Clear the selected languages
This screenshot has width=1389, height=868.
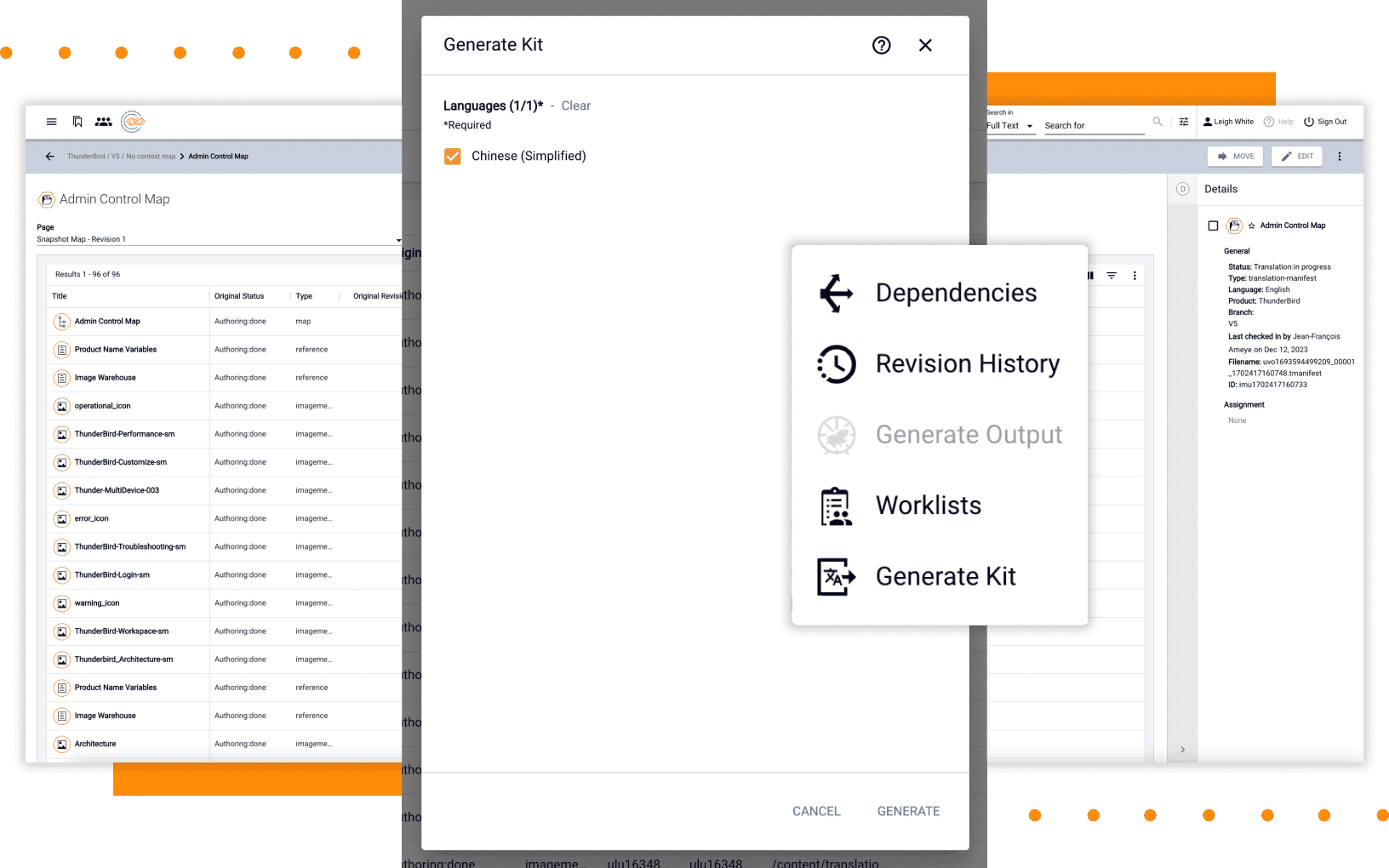click(x=575, y=106)
